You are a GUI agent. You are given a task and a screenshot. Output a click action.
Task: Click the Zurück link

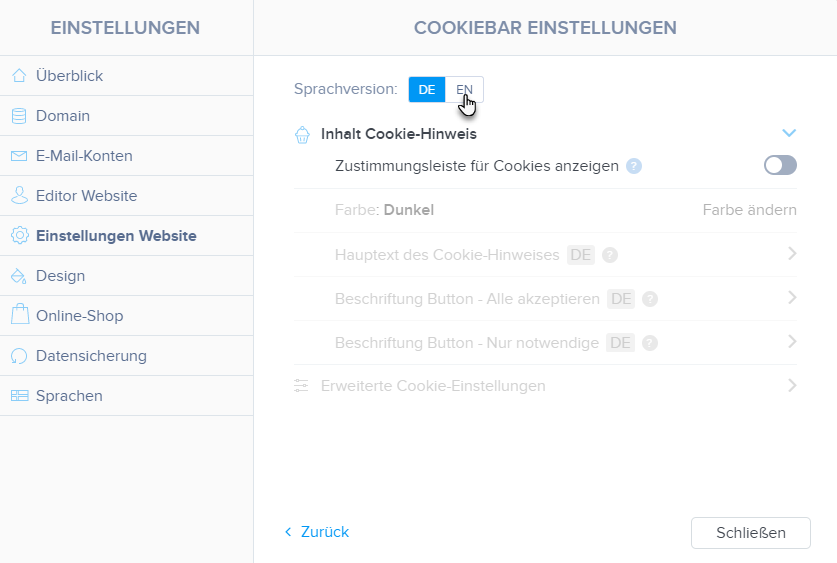317,532
